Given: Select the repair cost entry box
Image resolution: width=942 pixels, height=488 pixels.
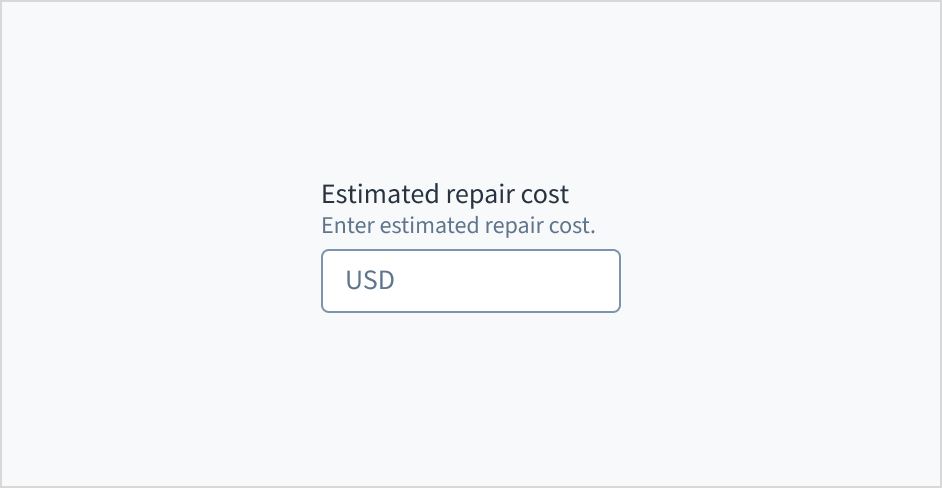Looking at the screenshot, I should coord(470,281).
